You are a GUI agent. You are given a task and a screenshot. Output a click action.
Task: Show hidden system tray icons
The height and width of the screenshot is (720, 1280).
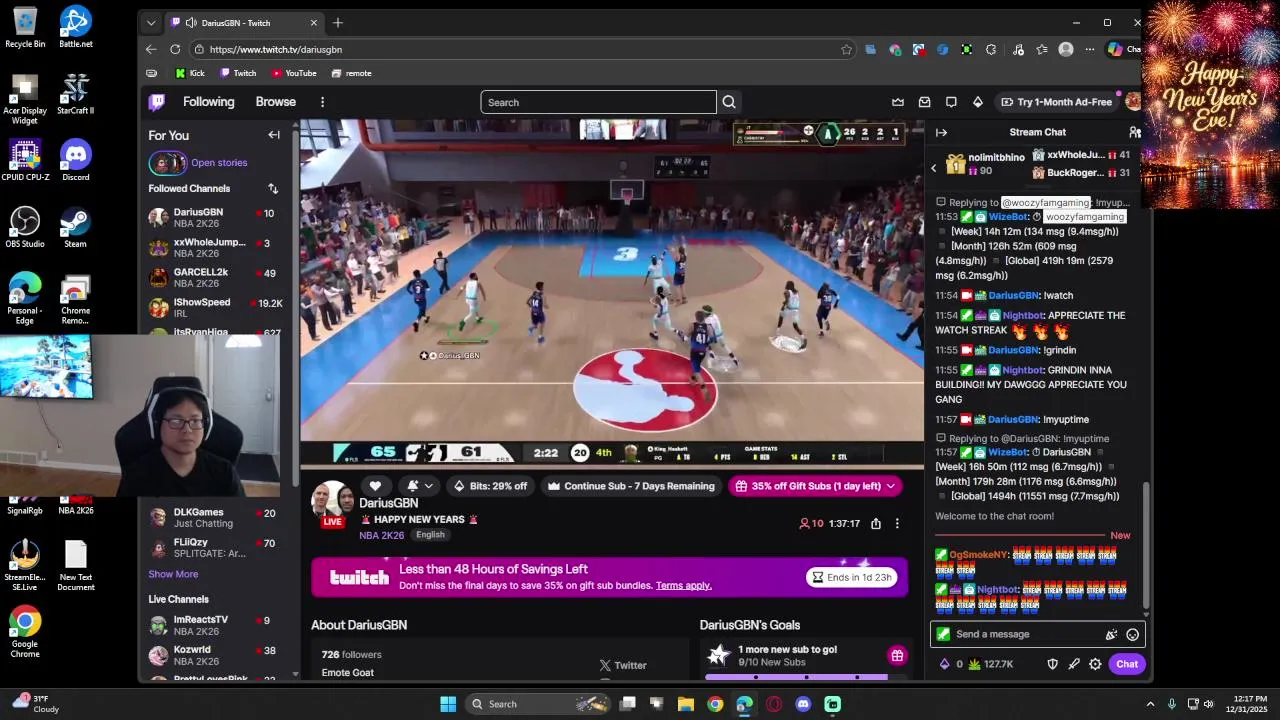(1150, 704)
